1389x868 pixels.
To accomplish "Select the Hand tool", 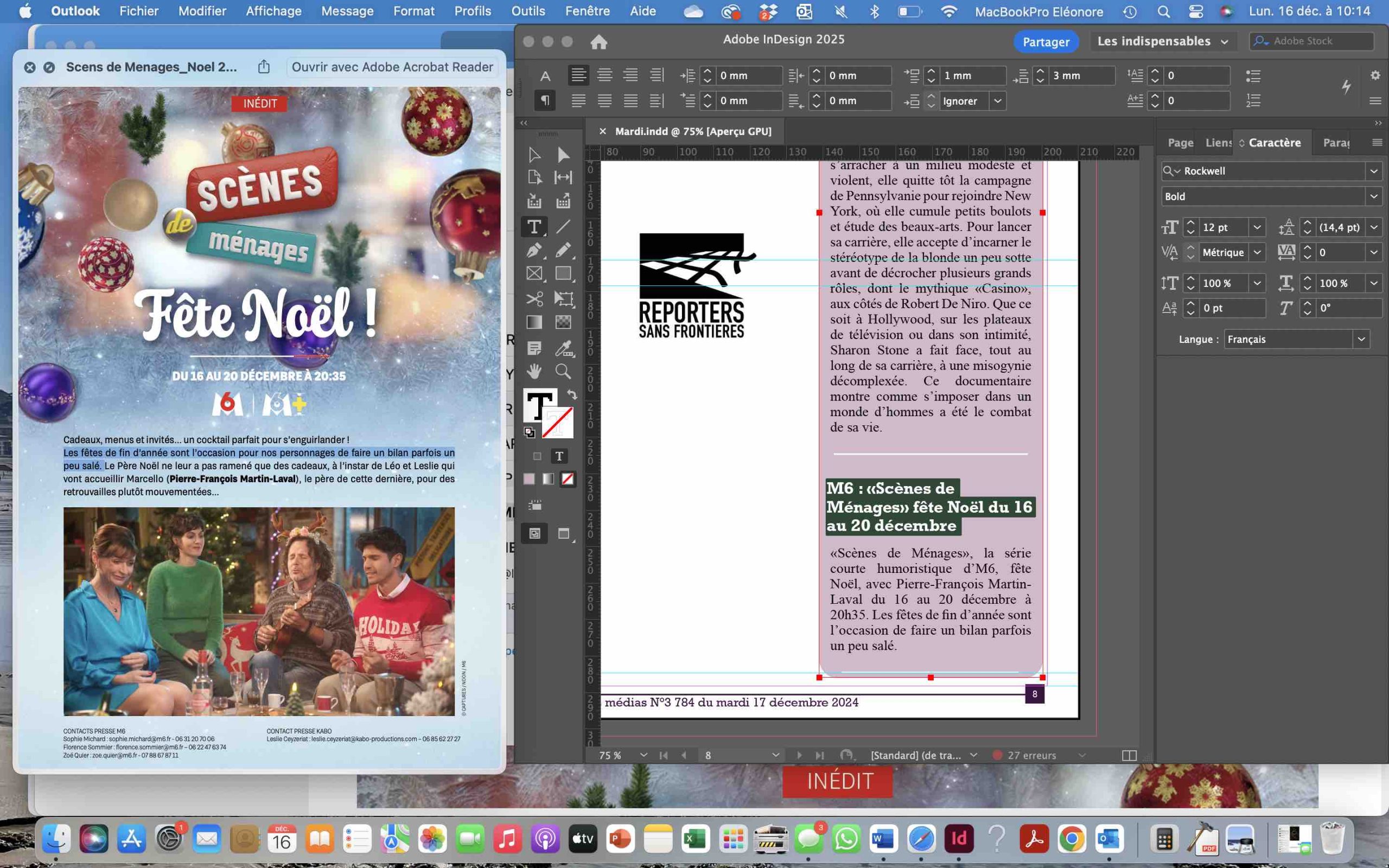I will tap(534, 372).
